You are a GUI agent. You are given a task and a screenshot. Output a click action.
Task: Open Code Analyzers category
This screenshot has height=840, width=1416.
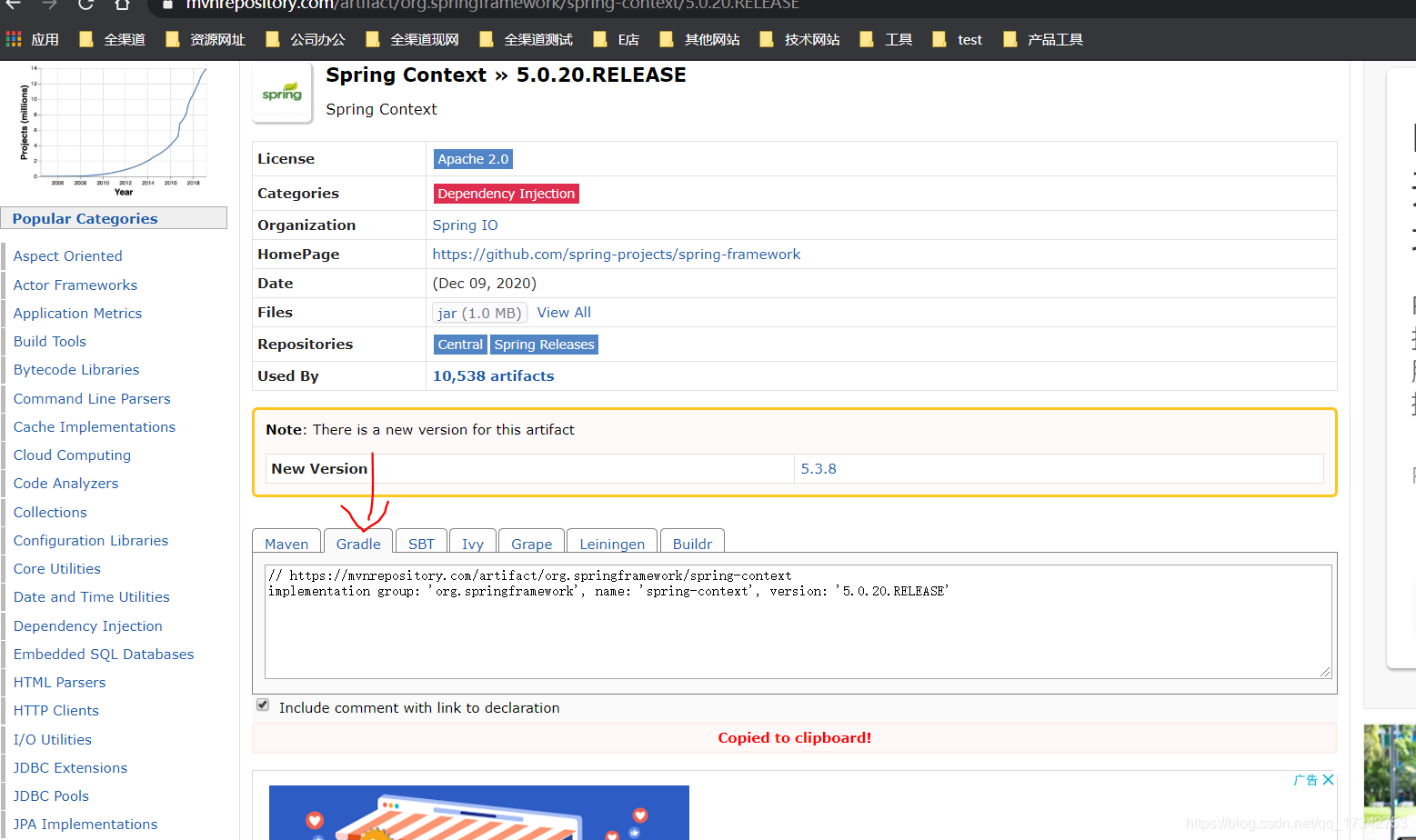coord(65,484)
